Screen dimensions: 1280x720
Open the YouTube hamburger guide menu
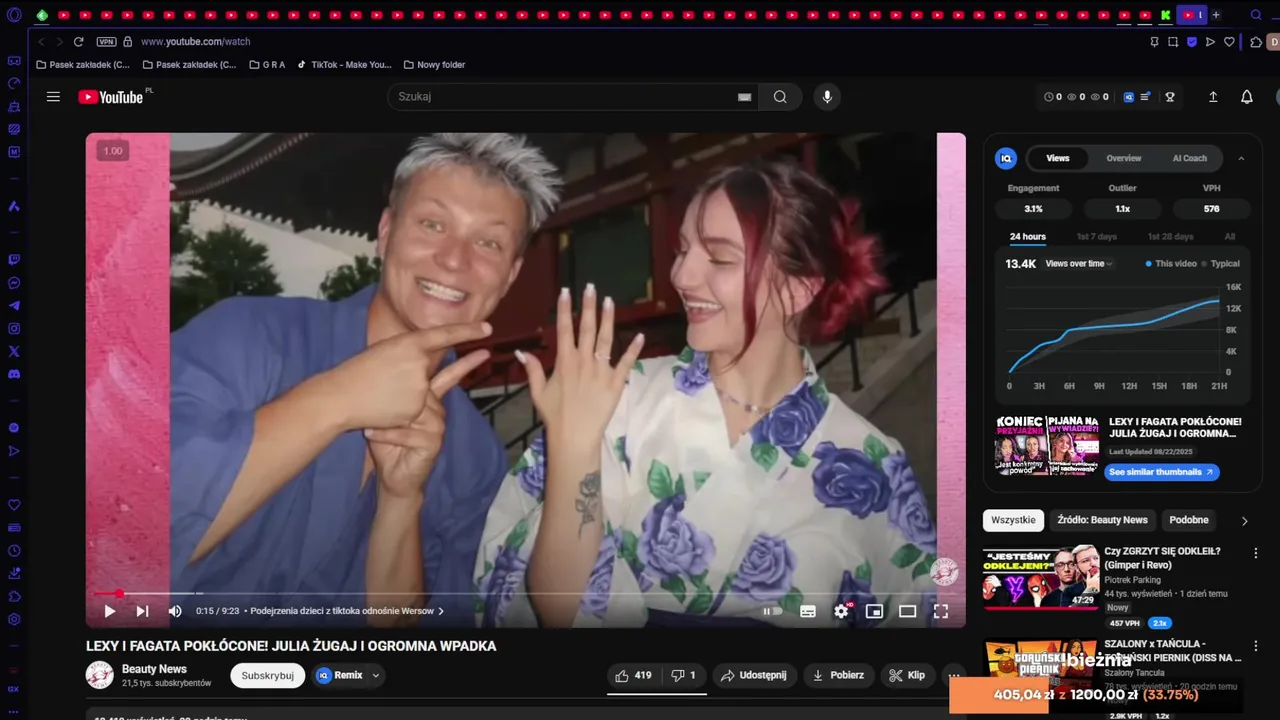(x=53, y=97)
